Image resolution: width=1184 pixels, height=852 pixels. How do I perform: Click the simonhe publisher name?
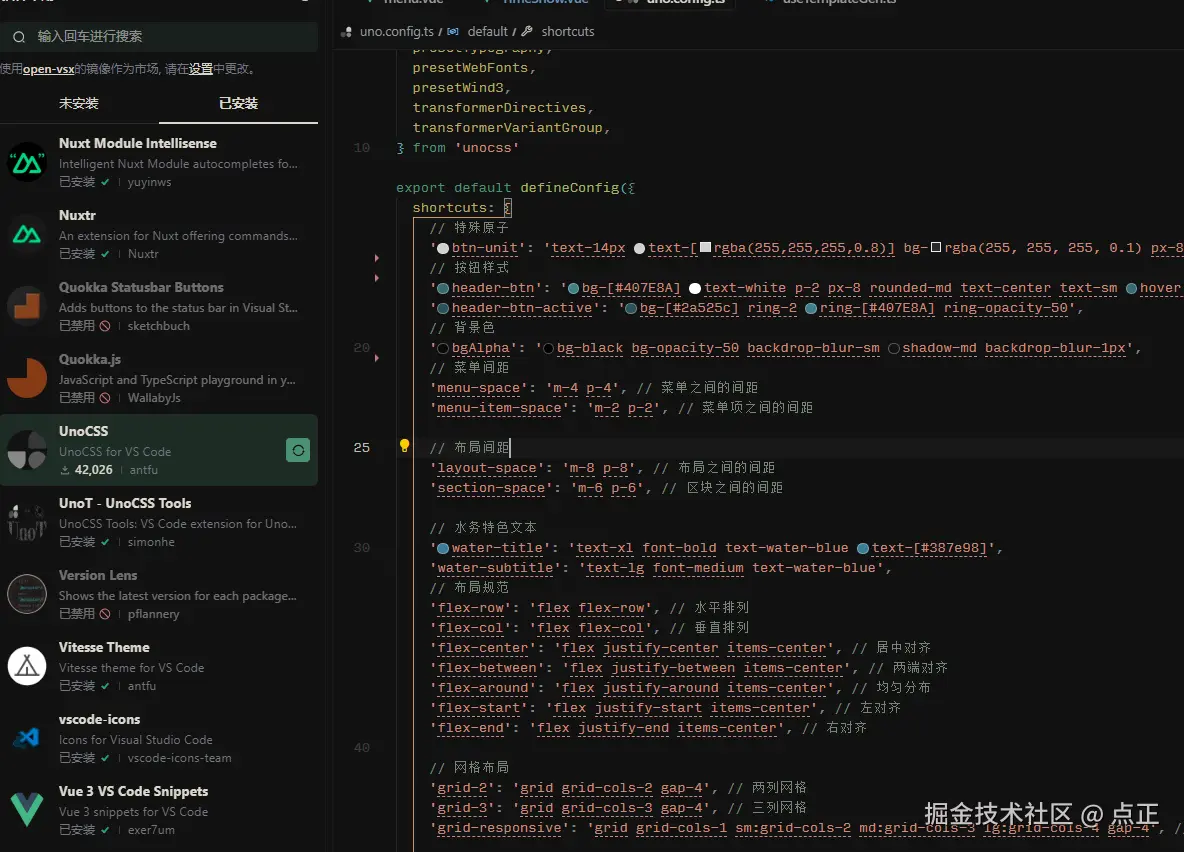coord(151,542)
